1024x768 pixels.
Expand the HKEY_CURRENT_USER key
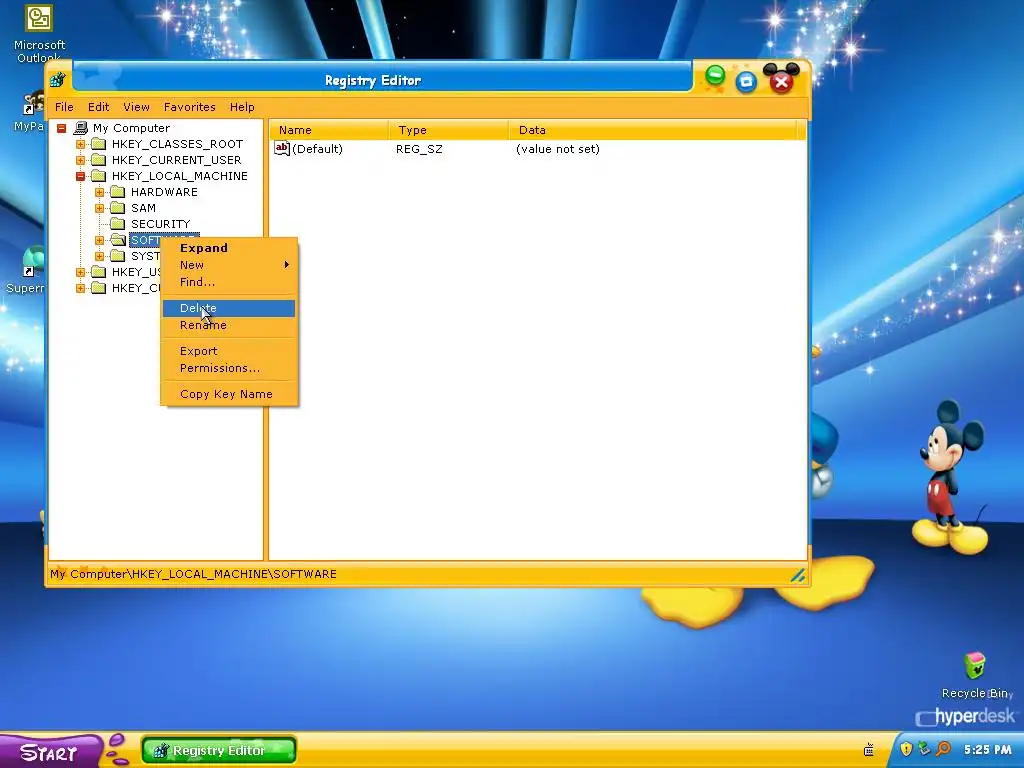80,160
